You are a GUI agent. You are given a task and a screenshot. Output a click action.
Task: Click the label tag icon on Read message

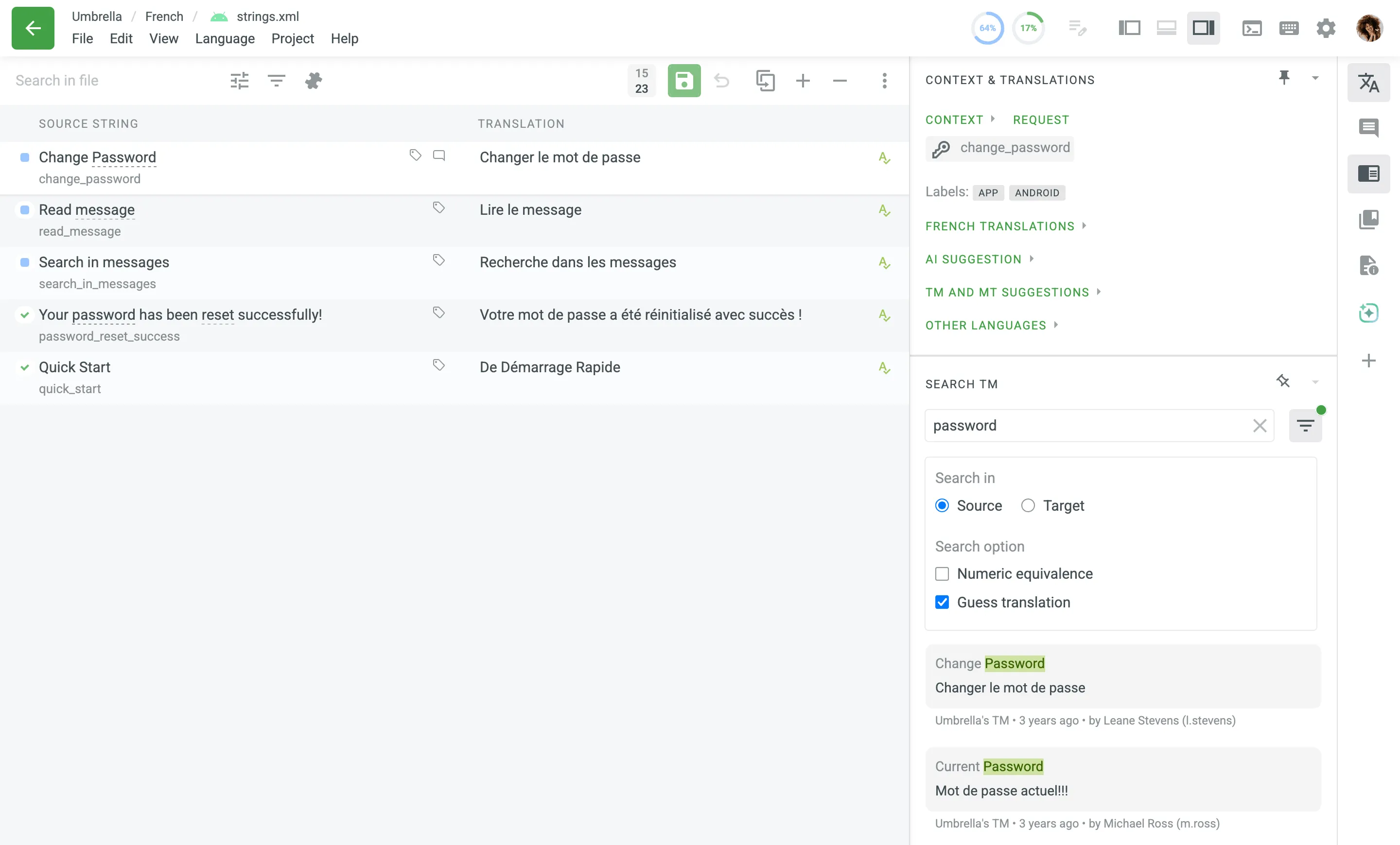click(438, 208)
